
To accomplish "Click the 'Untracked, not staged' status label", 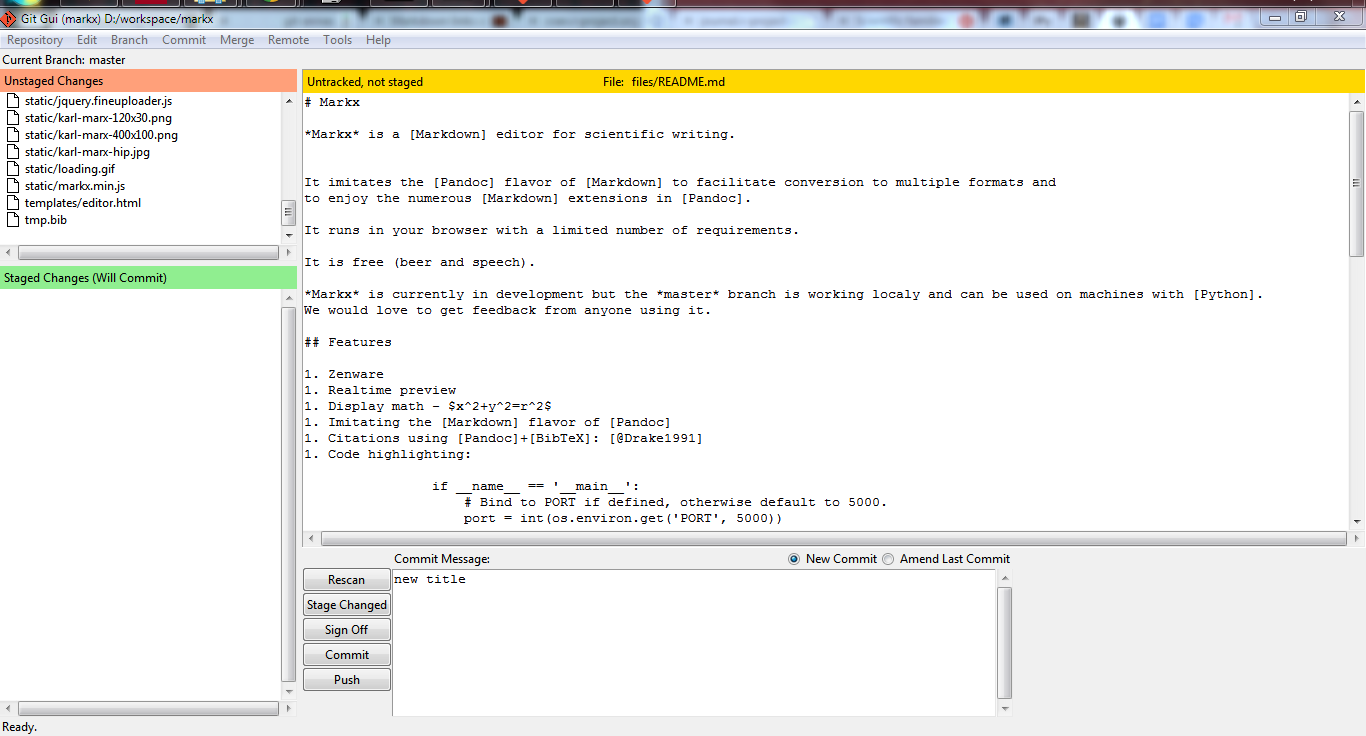I will coord(365,82).
